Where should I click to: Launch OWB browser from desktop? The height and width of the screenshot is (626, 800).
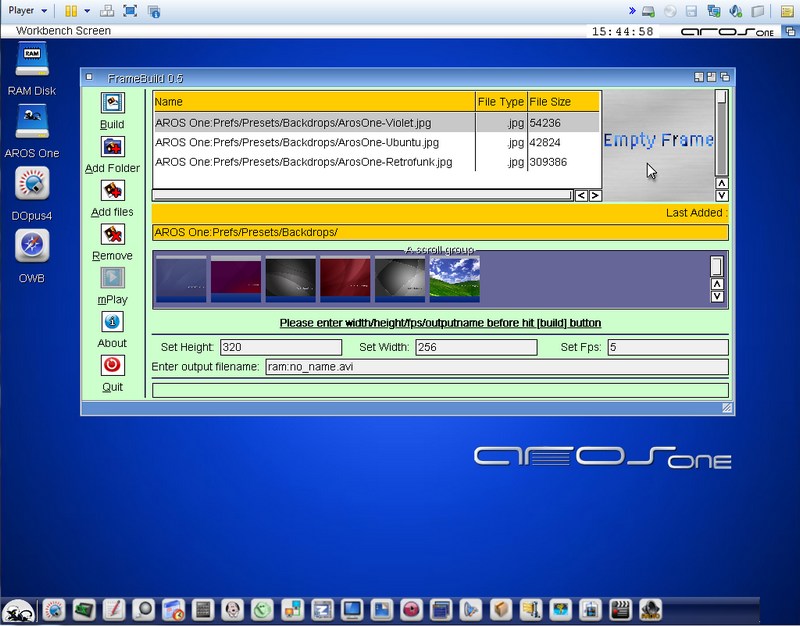[32, 246]
